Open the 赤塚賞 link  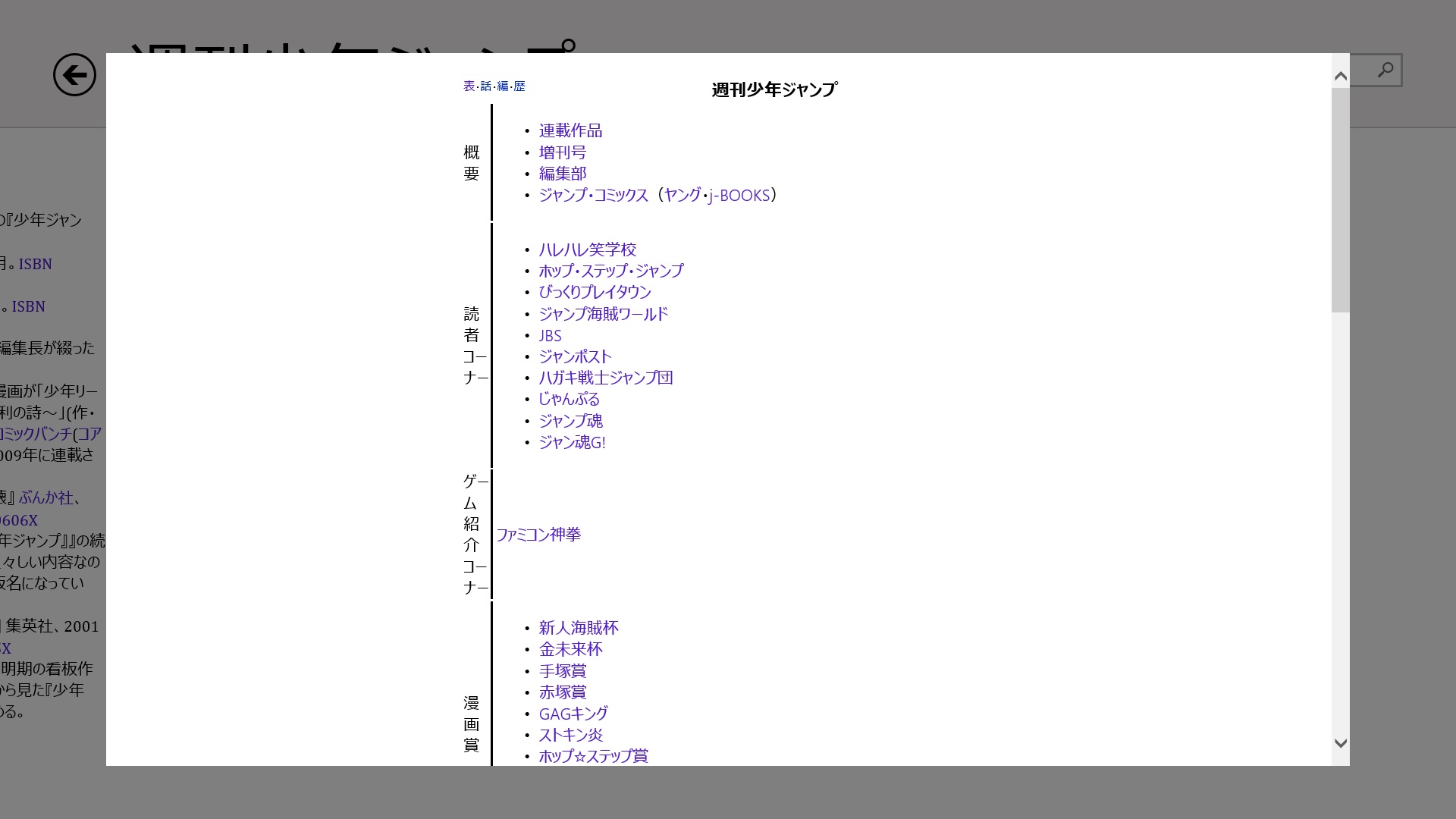[563, 692]
